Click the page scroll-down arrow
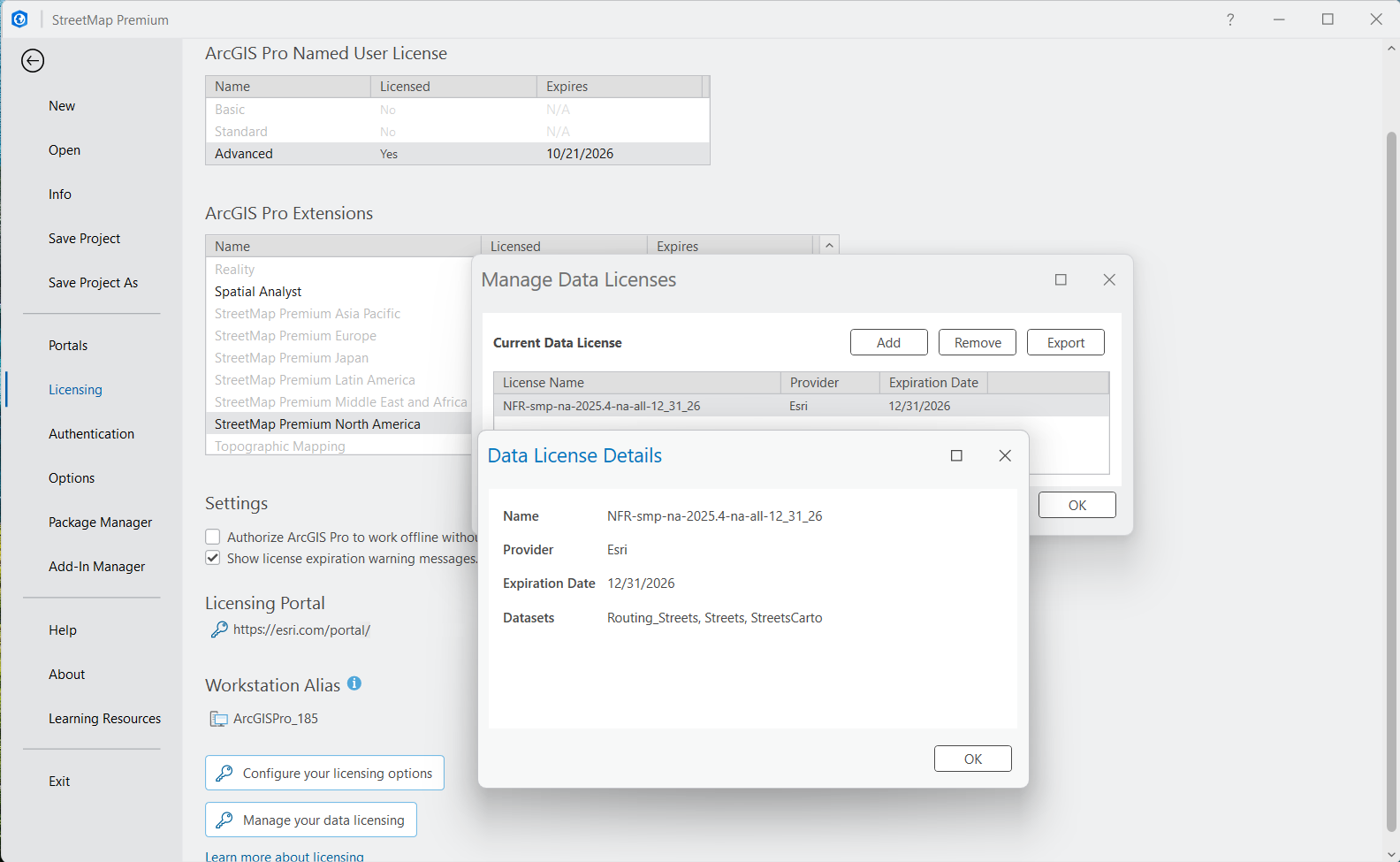Screen dimensions: 1400x862 point(1391,854)
